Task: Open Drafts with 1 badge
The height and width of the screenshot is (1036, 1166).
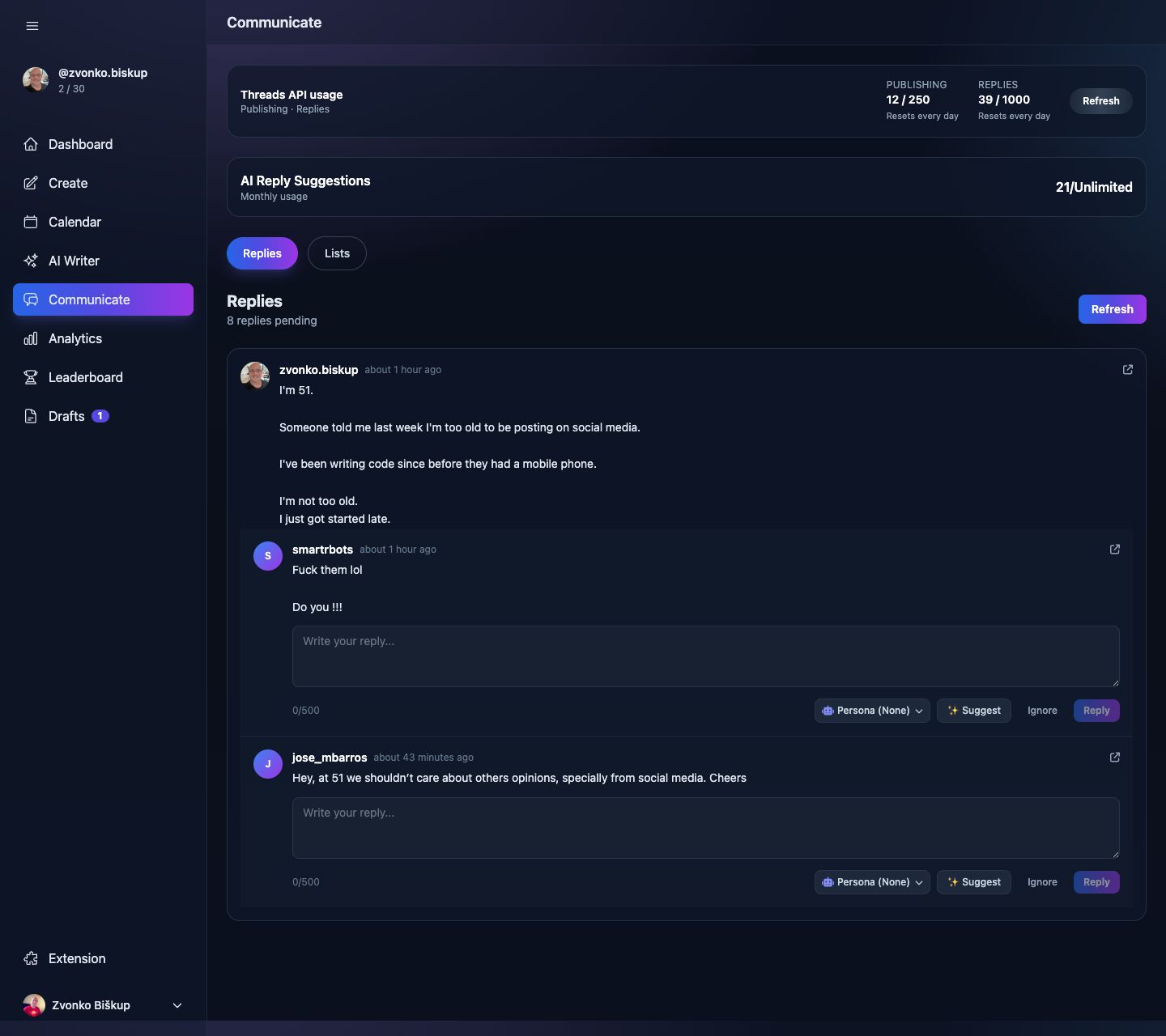Action: click(103, 416)
